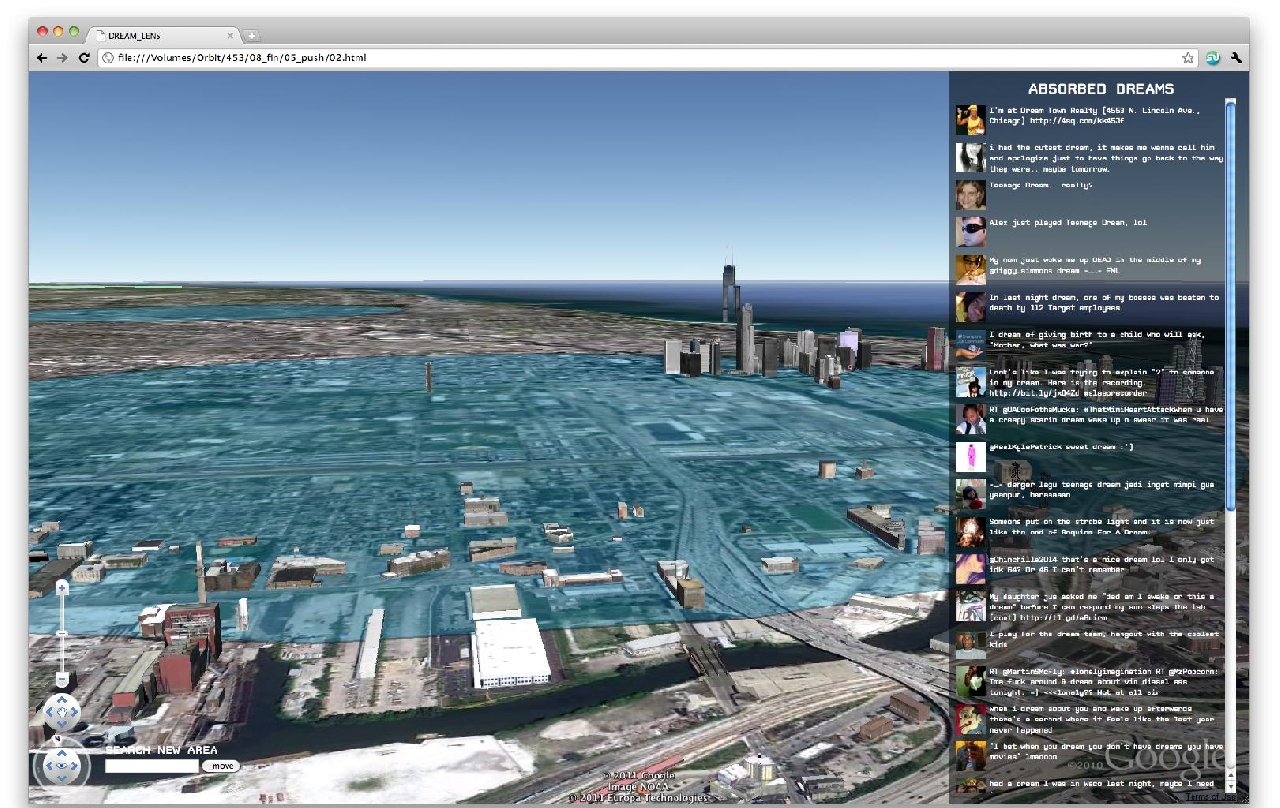Click avatar beside 'strobe light' tweet

(970, 531)
